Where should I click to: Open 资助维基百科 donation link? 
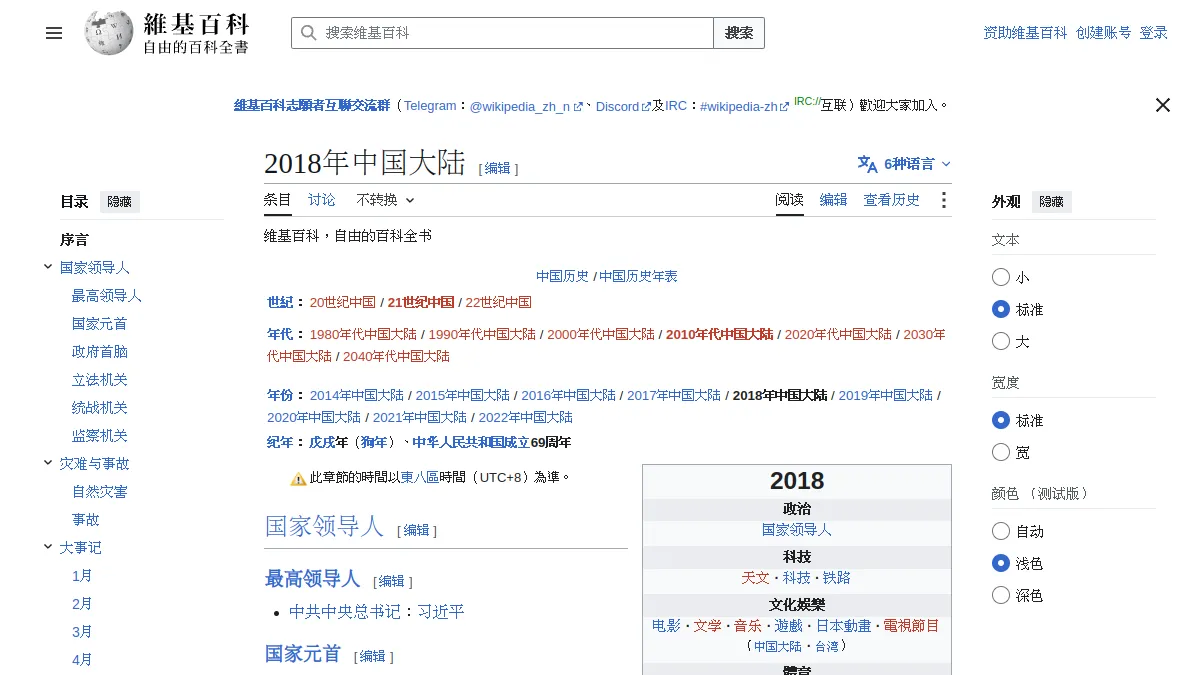click(1026, 33)
